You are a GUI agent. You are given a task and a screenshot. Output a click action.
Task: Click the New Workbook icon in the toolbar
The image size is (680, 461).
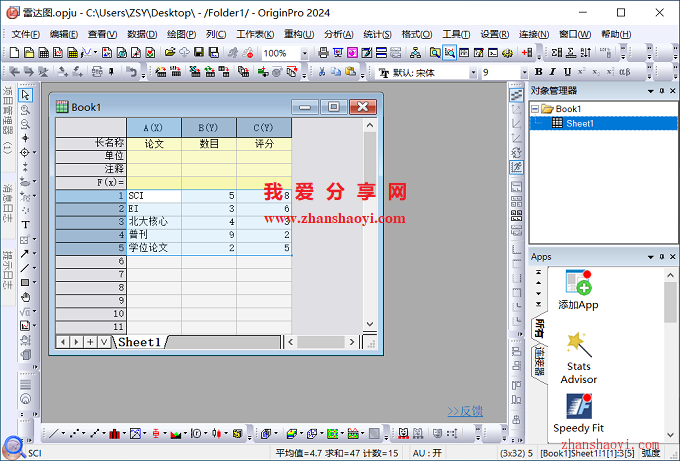point(44,52)
